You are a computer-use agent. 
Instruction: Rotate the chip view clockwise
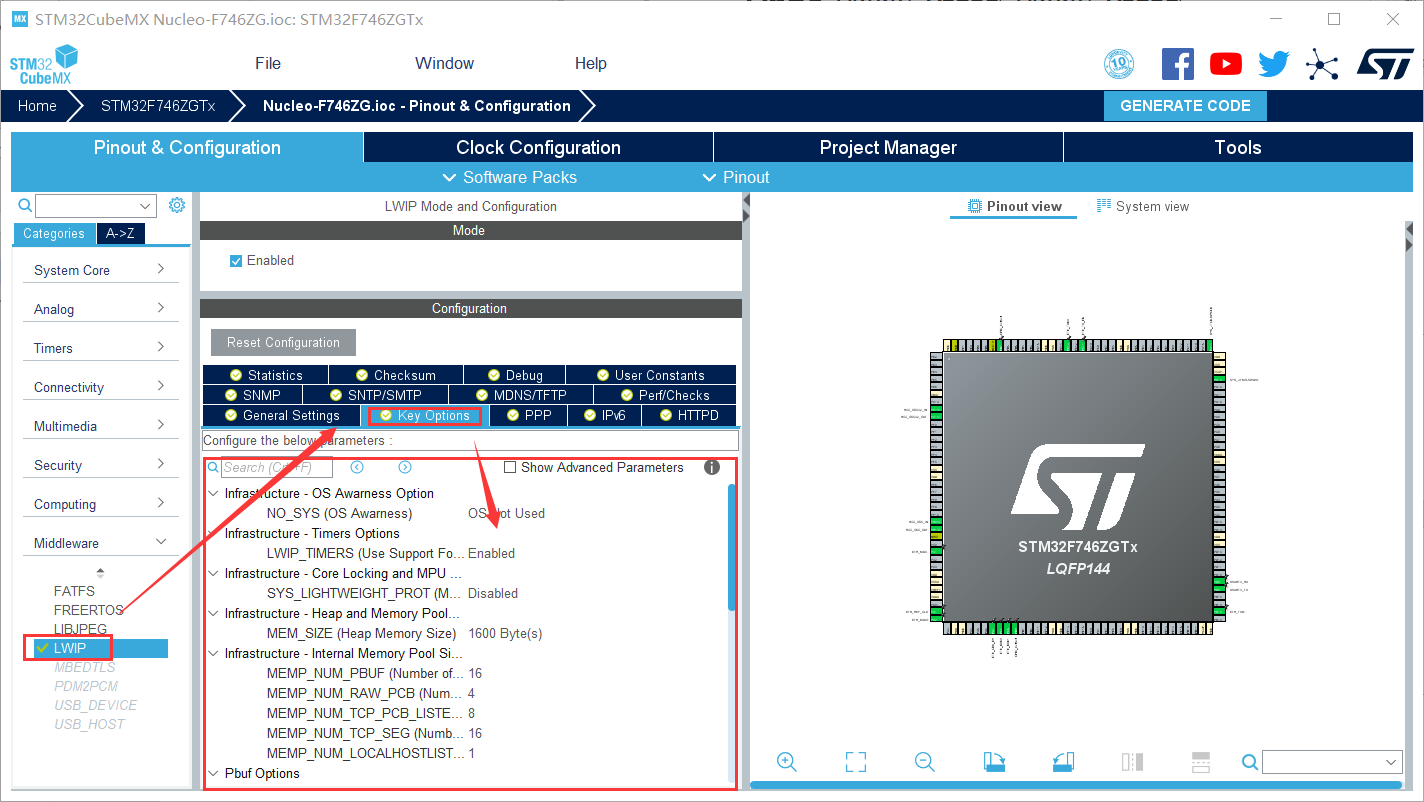pos(994,762)
